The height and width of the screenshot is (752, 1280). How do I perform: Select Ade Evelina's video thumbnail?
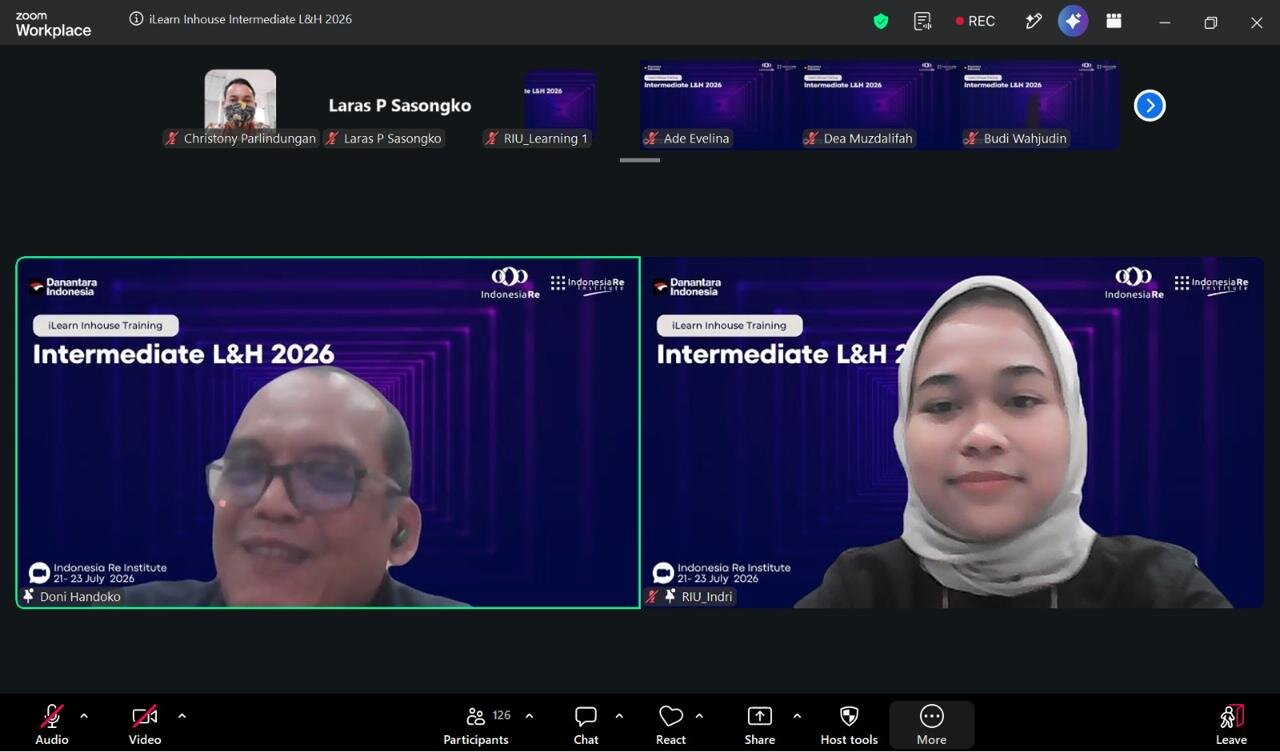719,105
